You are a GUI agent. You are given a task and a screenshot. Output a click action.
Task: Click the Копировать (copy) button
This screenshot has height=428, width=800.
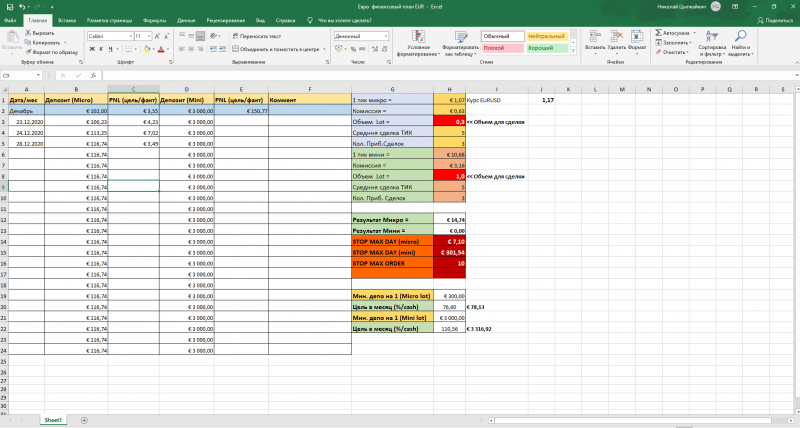pyautogui.click(x=42, y=43)
